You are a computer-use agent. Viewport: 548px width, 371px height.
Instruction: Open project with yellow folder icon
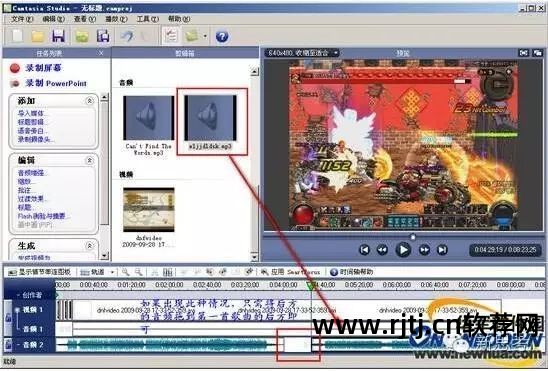[x=37, y=36]
